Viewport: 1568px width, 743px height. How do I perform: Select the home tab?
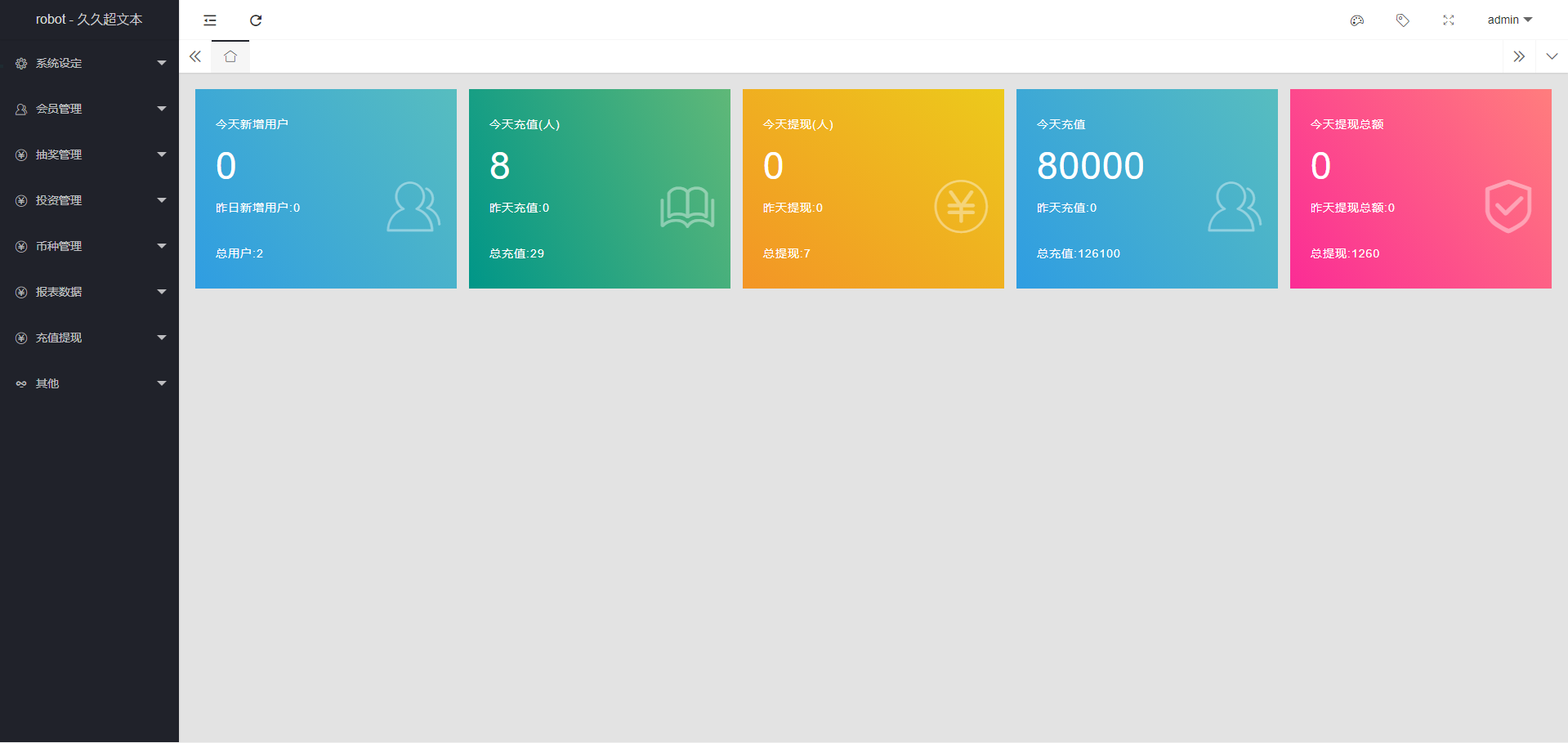pyautogui.click(x=230, y=56)
